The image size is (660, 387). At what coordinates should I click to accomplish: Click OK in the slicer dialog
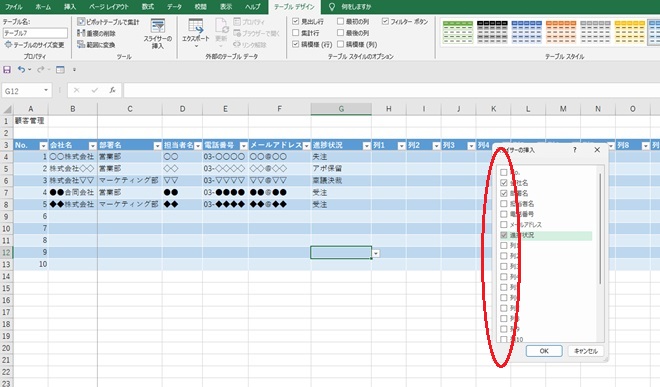click(x=544, y=351)
